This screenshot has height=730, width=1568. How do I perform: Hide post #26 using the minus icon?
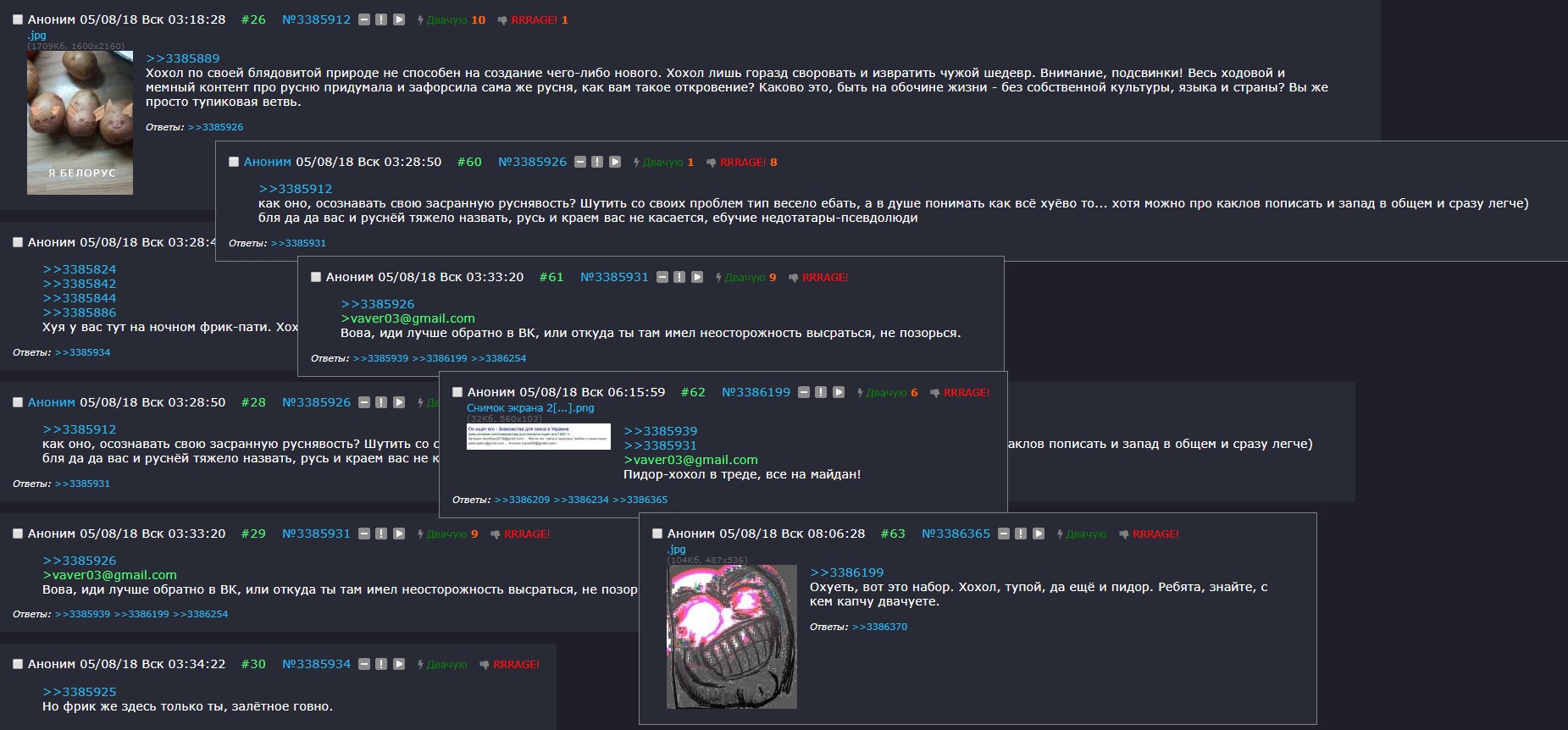[364, 19]
